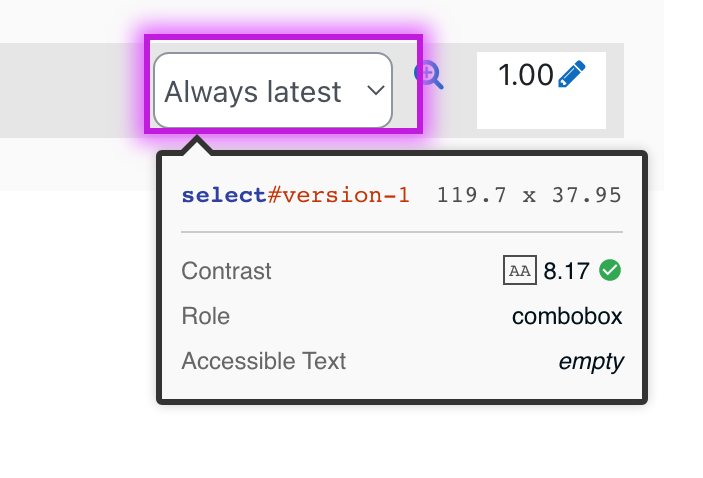Open the Always latest version dropdown
Screen dimensions: 703x478
point(273,91)
